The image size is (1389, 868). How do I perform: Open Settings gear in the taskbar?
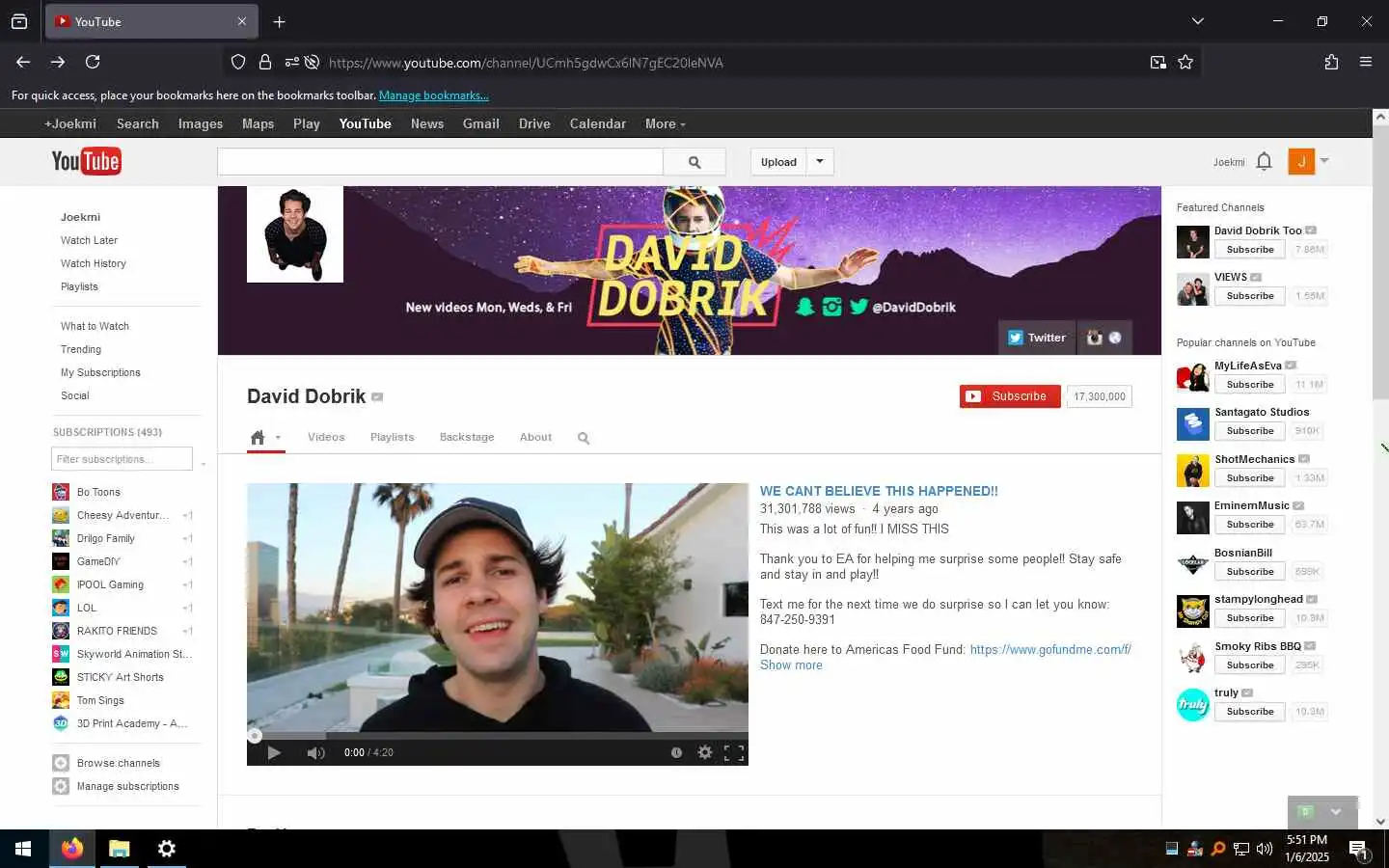[167, 849]
